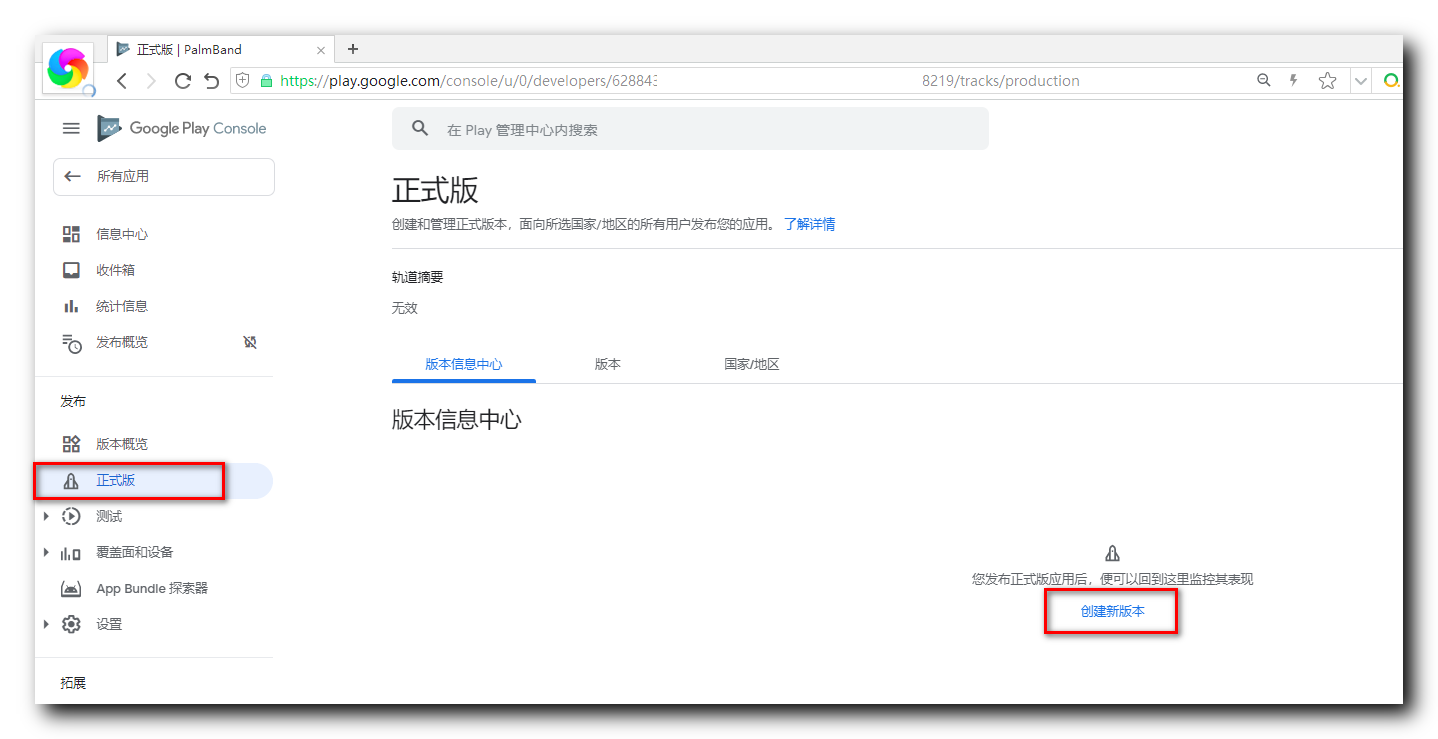Click the 设置 gear icon
The width and height of the screenshot is (1438, 739).
click(x=71, y=624)
